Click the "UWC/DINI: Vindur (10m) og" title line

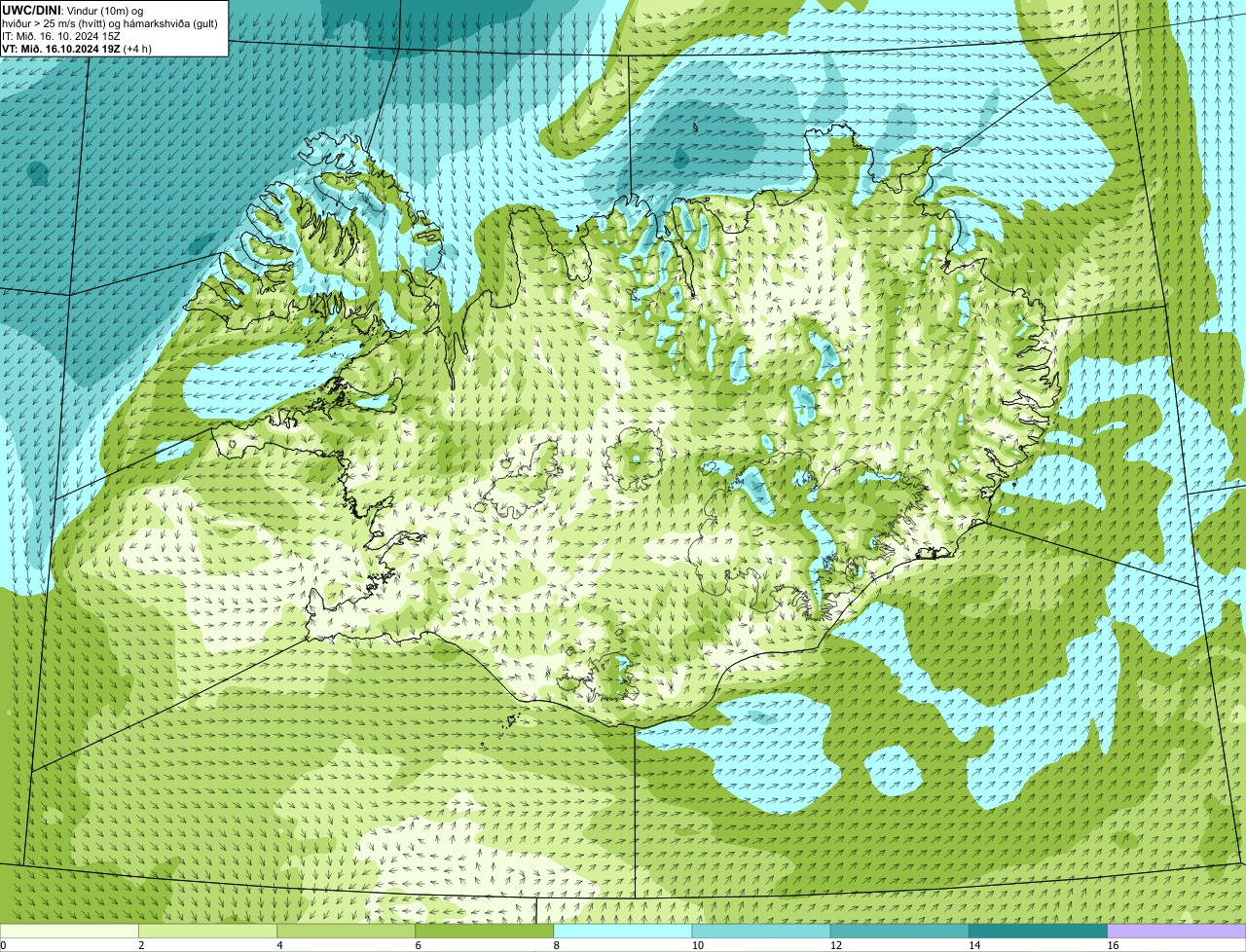[73, 10]
